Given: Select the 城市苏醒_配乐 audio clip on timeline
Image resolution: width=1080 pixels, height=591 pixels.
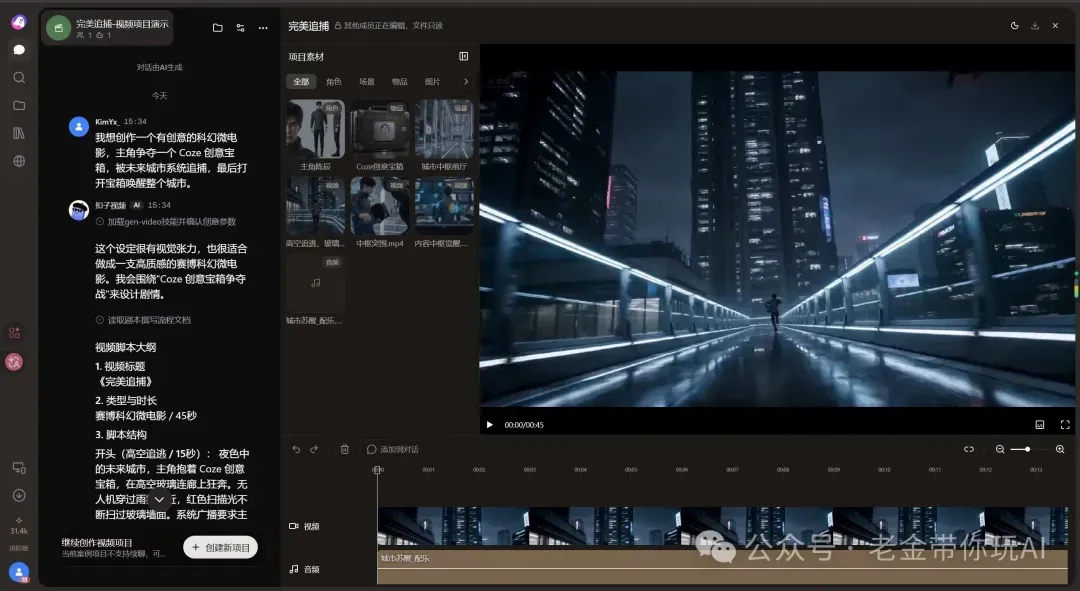Looking at the screenshot, I should tap(723, 566).
